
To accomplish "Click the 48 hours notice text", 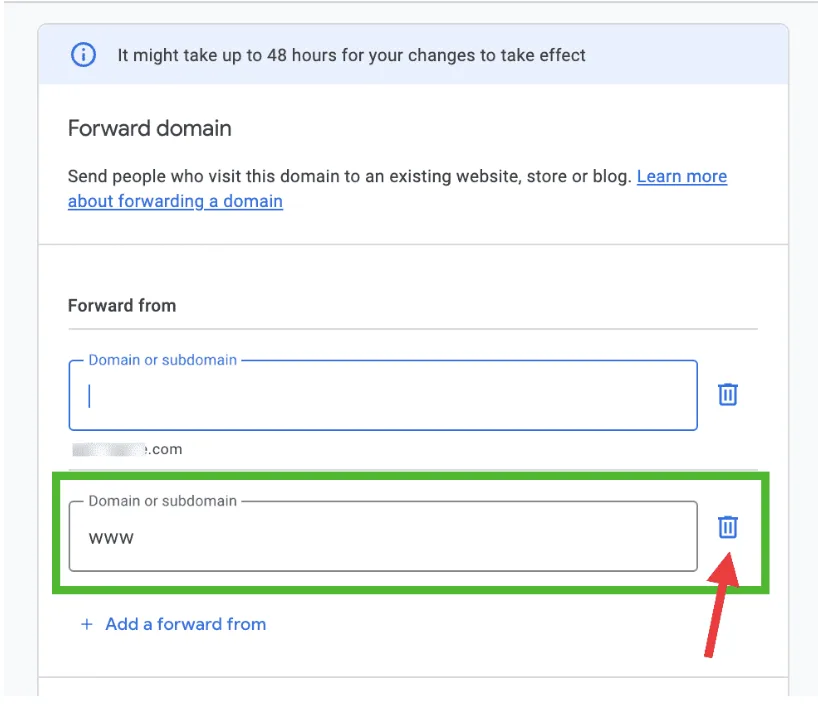I will click(x=351, y=55).
